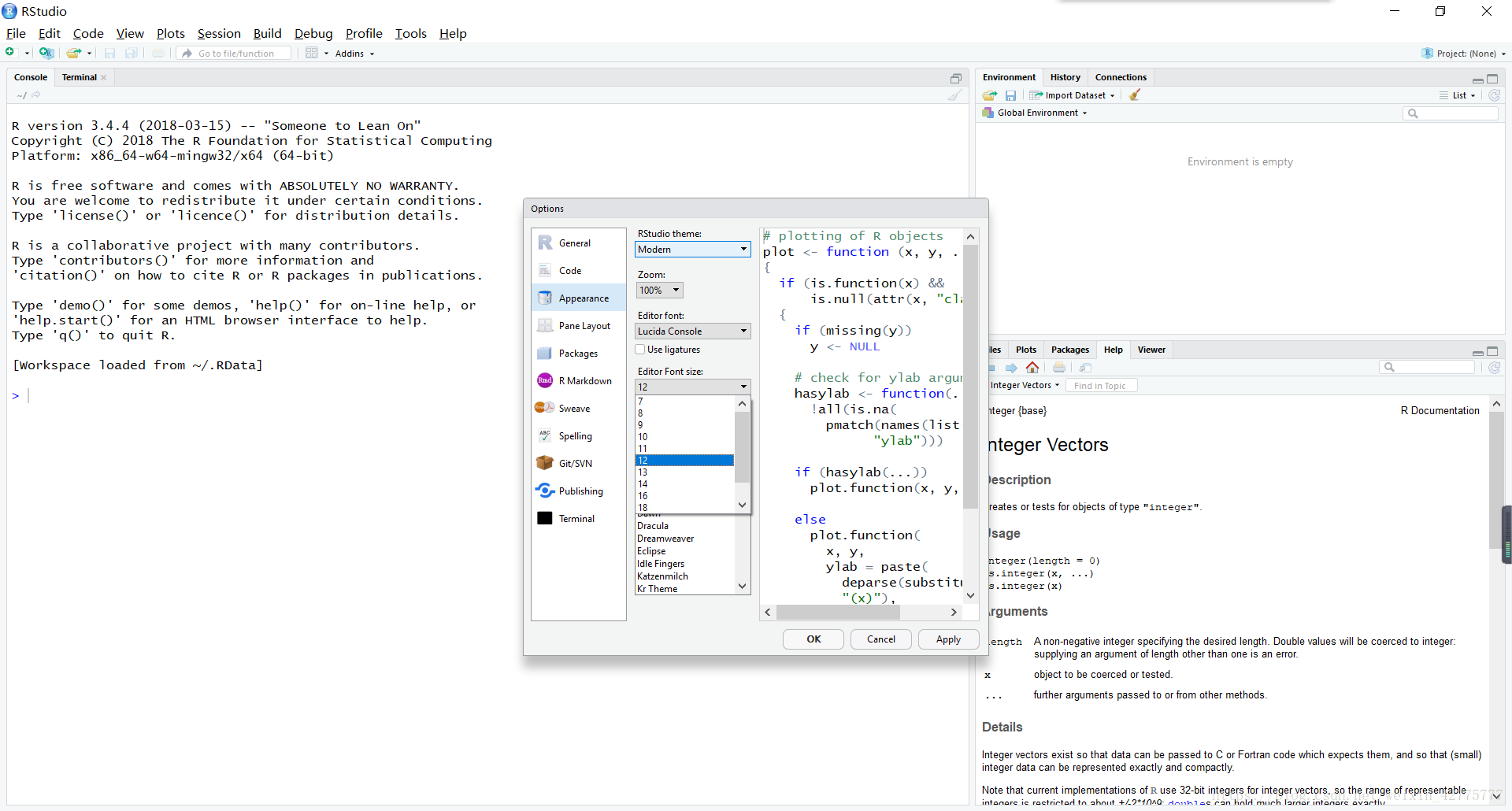Refresh the Help topic
1512x811 pixels.
tap(1494, 368)
